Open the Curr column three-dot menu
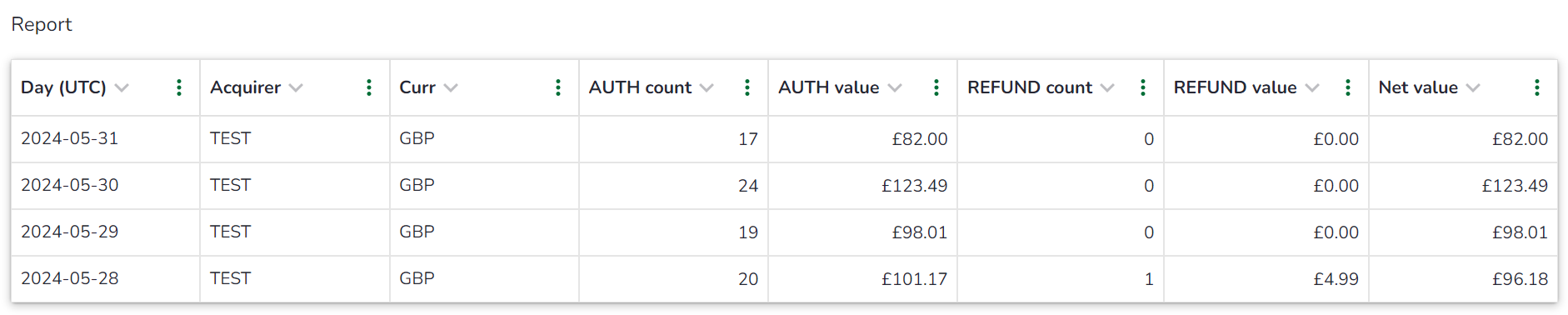This screenshot has height=315, width=1568. click(558, 87)
